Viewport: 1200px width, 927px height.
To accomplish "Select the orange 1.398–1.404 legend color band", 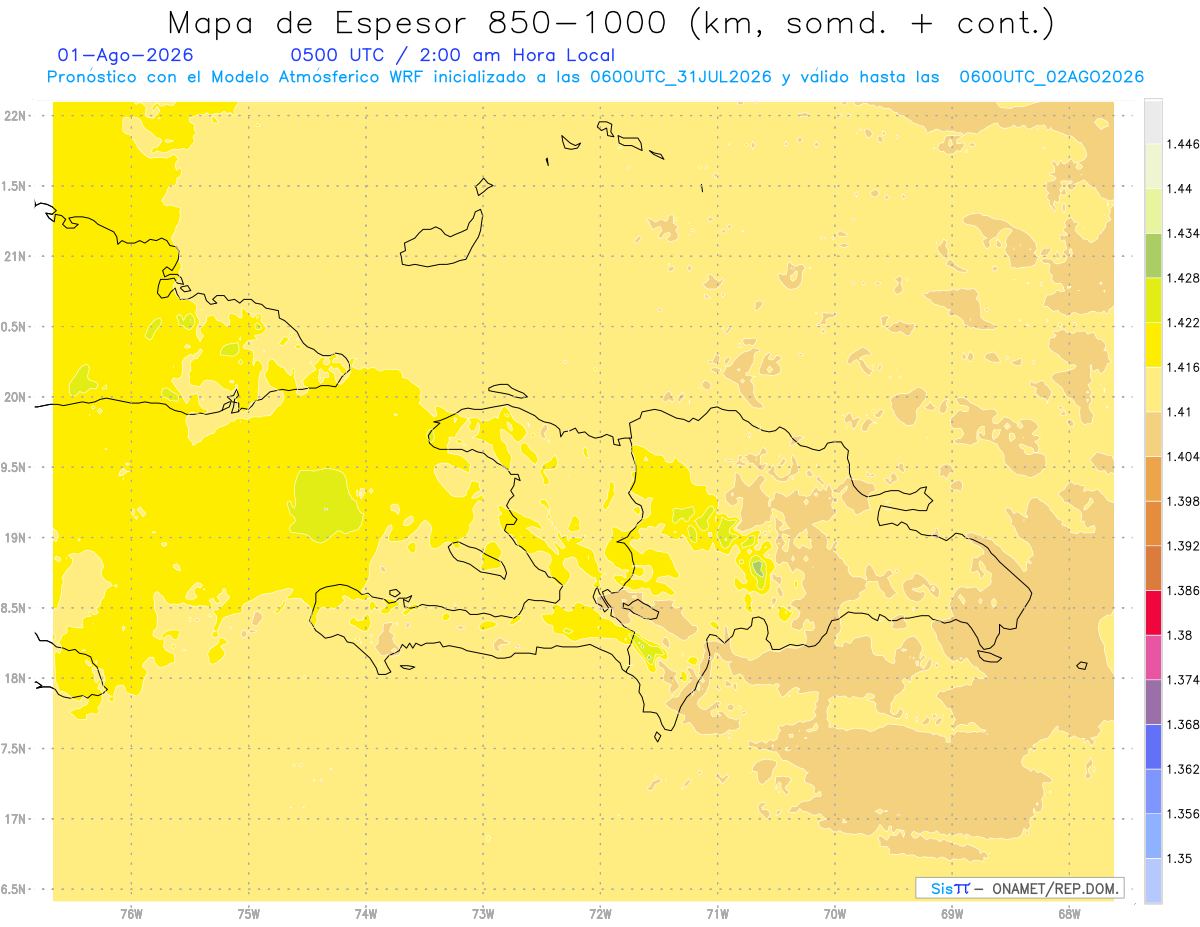I will [x=1153, y=479].
